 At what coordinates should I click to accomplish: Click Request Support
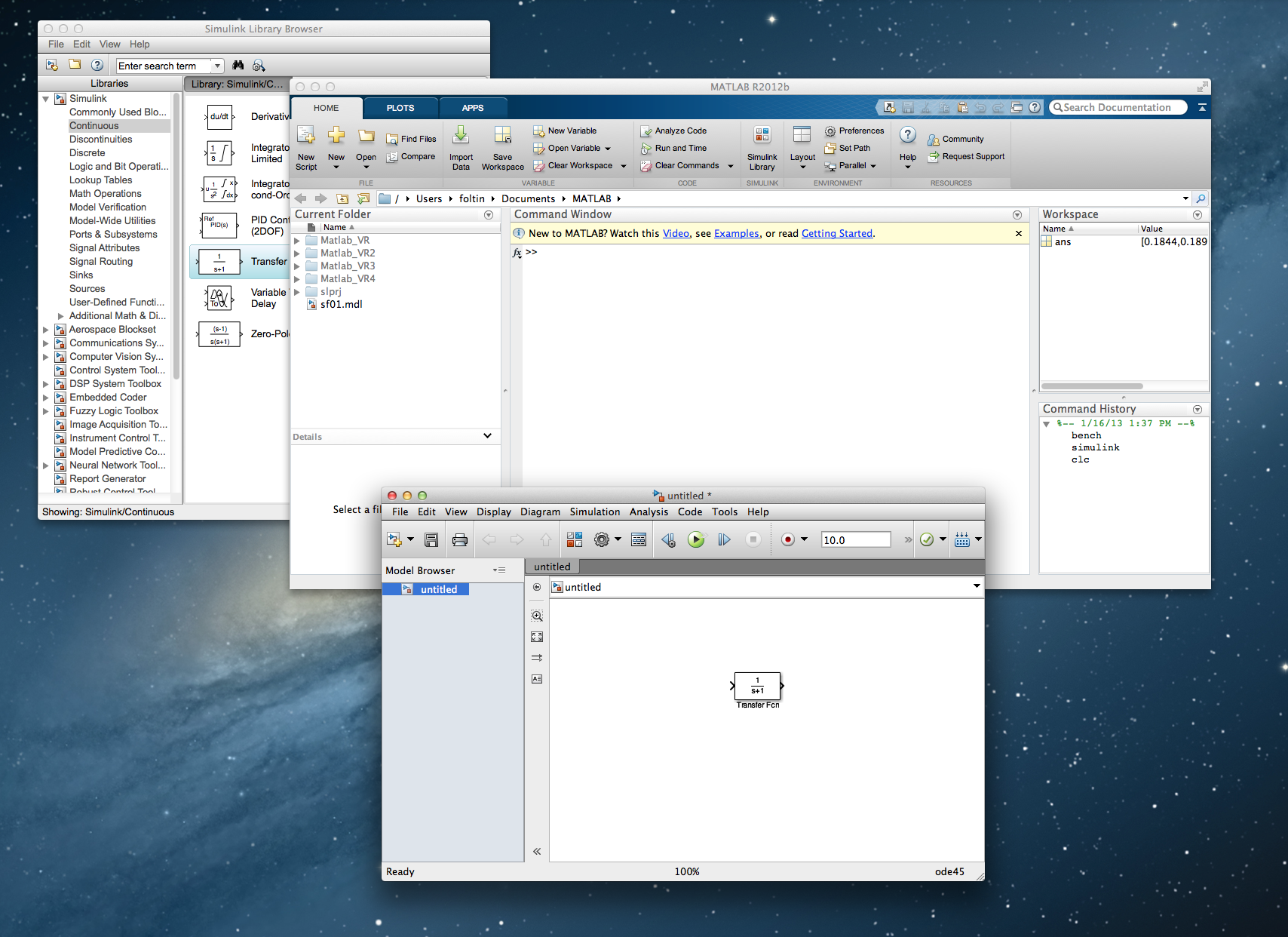pyautogui.click(x=966, y=157)
